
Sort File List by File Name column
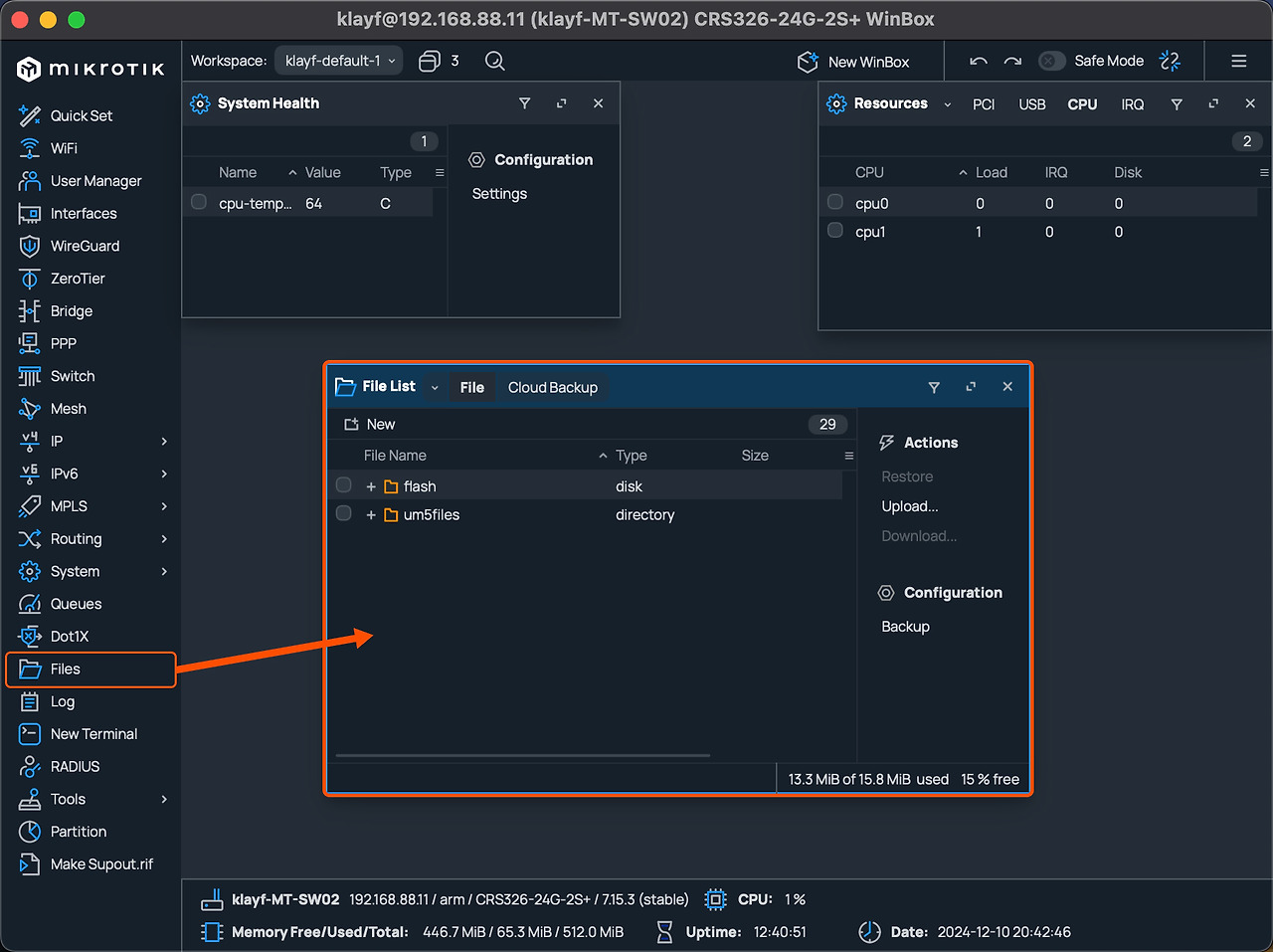pyautogui.click(x=395, y=456)
